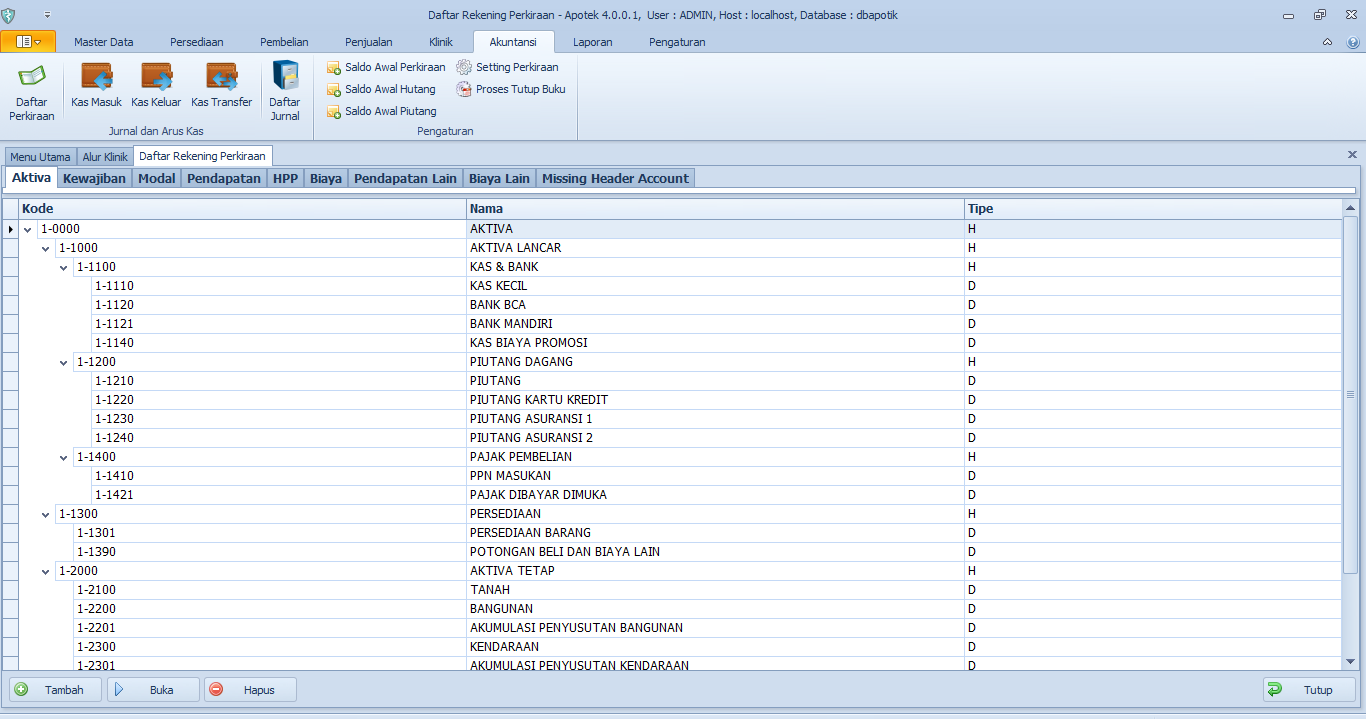Select the Biaya account tab
This screenshot has height=719, width=1366.
(326, 178)
